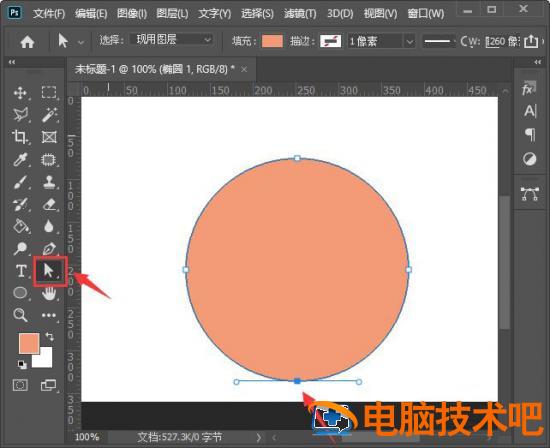Select the Rectangular Marquee tool

tap(49, 92)
